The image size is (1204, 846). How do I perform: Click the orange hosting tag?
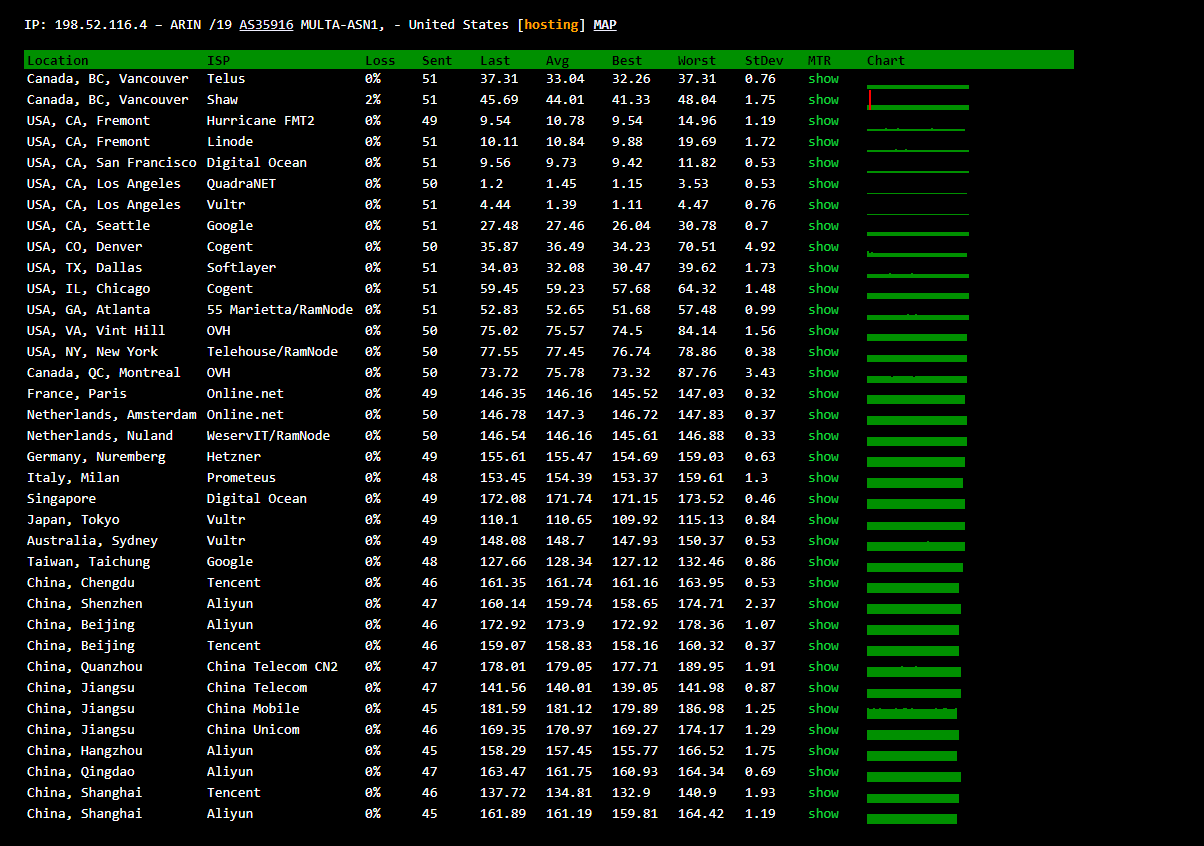point(551,24)
